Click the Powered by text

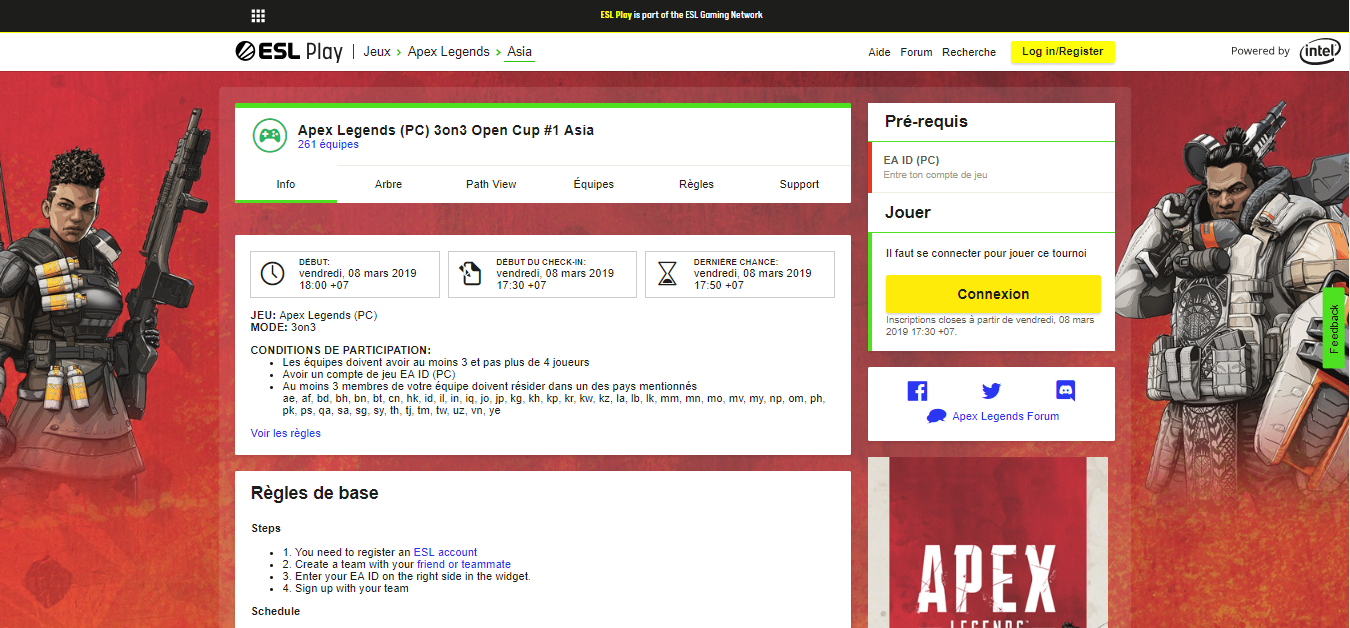pos(1260,51)
